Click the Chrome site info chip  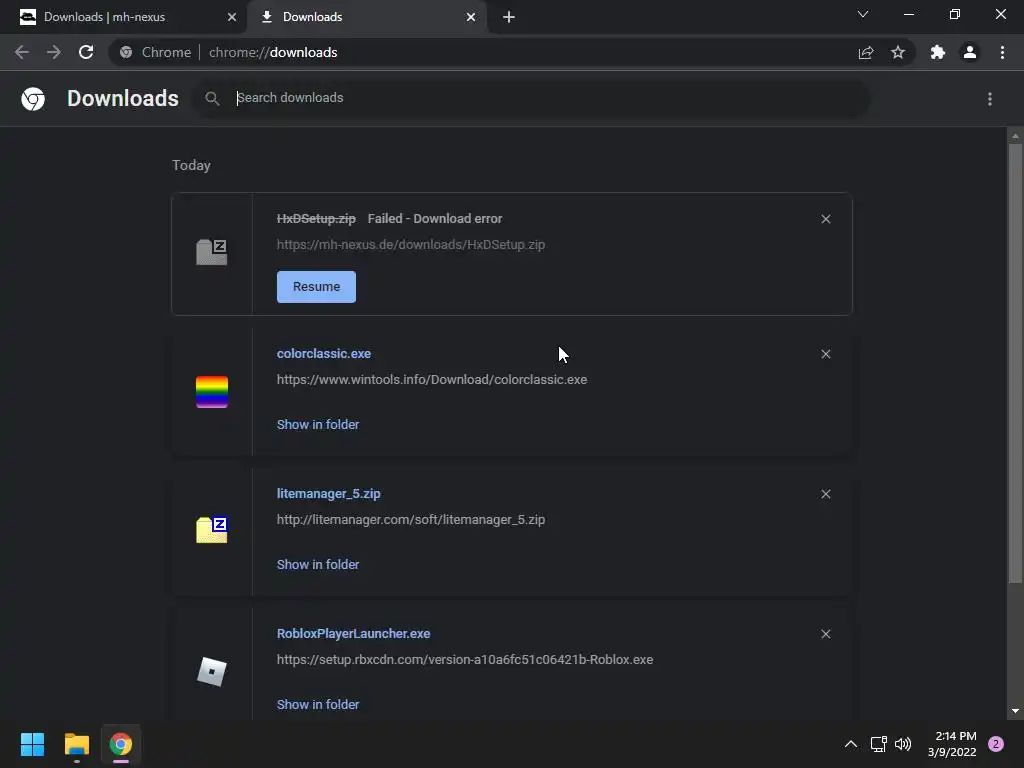[155, 52]
